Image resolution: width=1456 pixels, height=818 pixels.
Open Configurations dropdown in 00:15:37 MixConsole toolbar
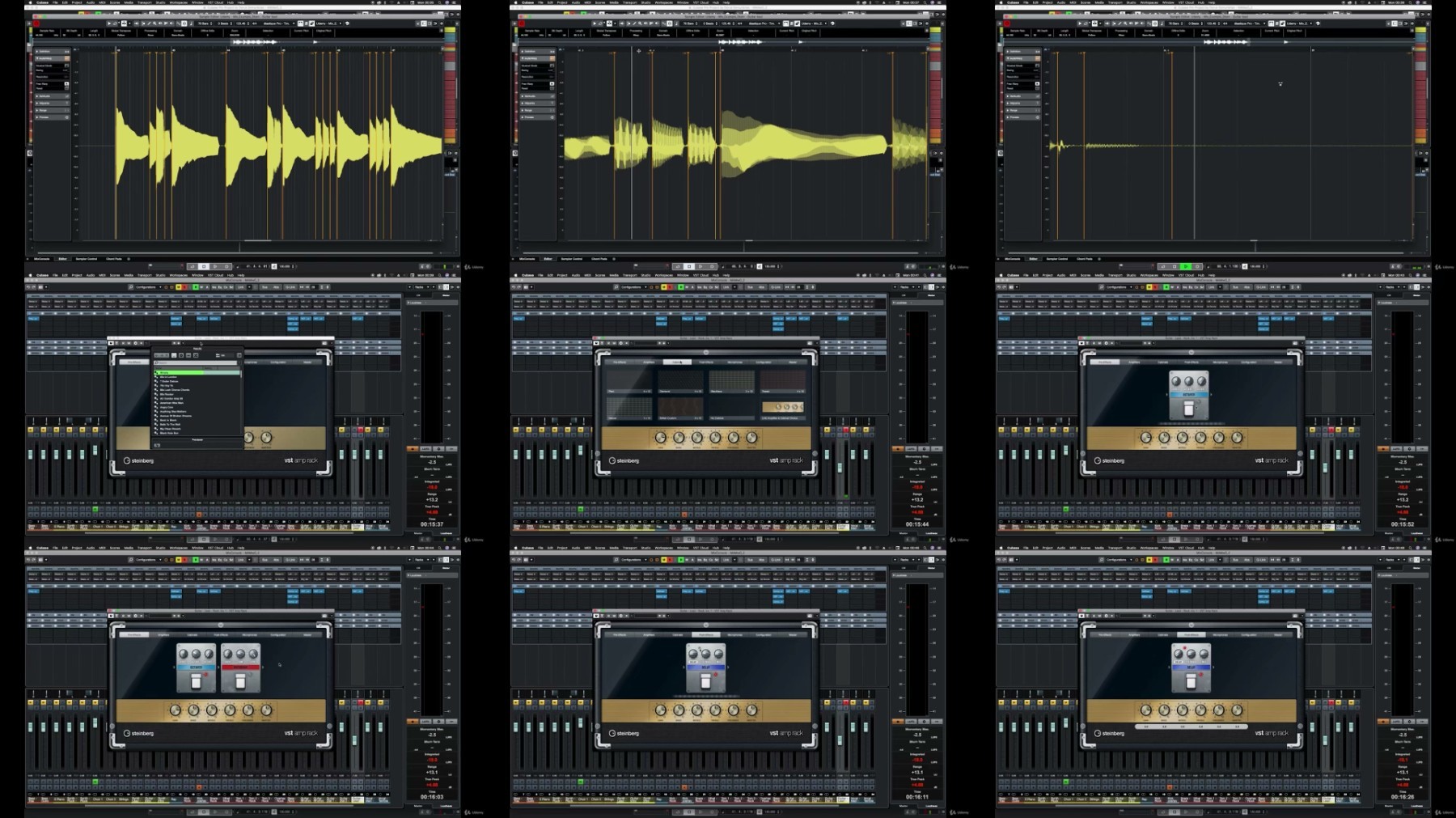[x=148, y=287]
